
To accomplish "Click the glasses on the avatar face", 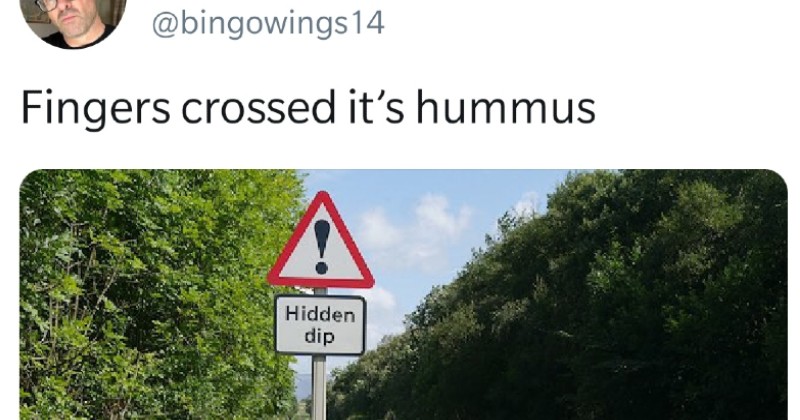I will (x=46, y=5).
